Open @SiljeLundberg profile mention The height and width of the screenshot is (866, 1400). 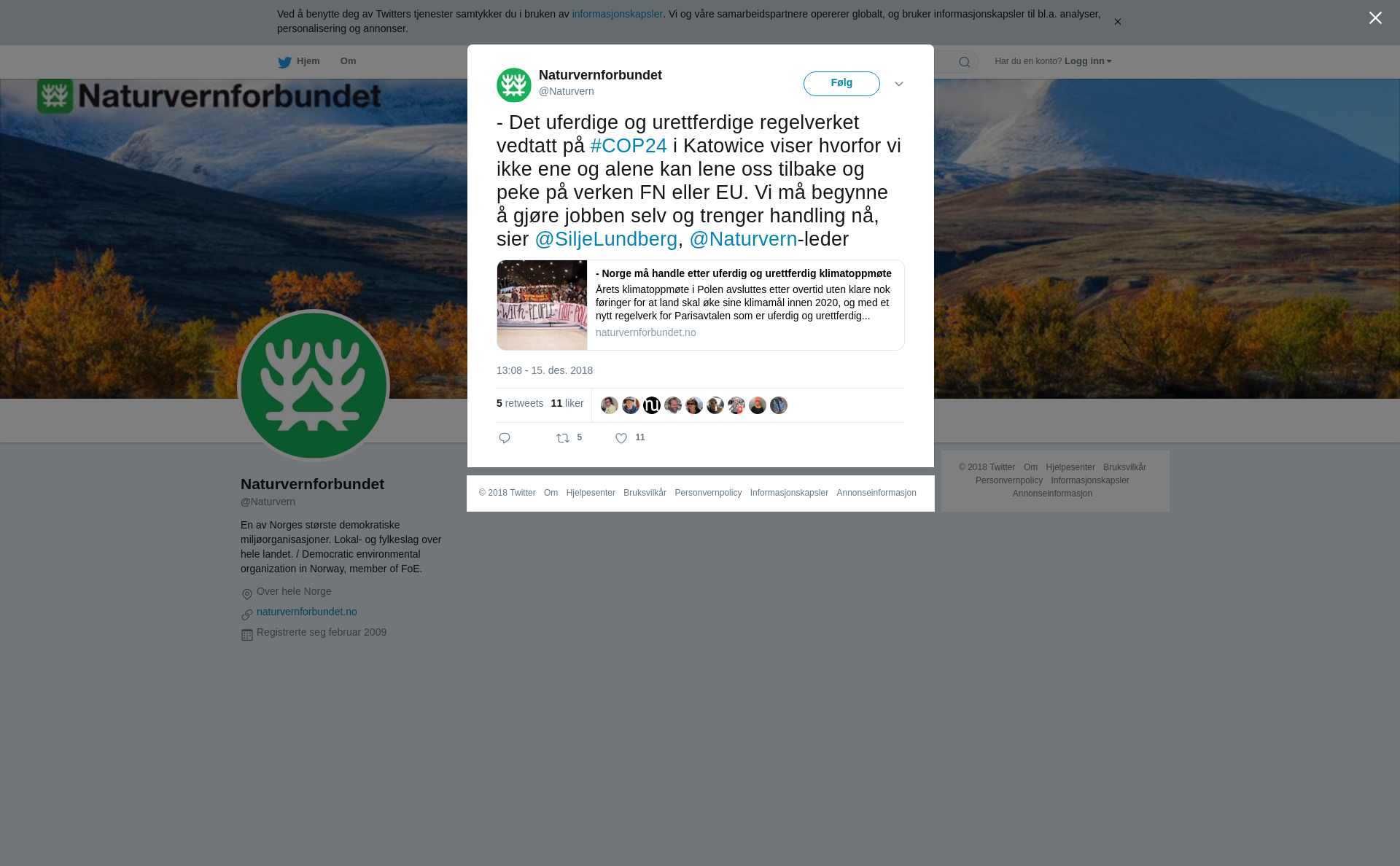(x=606, y=239)
